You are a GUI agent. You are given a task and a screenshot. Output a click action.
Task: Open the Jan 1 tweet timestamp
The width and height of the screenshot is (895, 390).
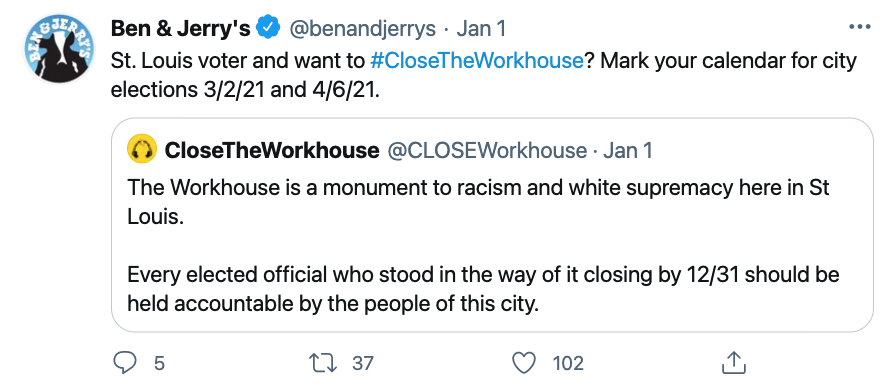(481, 29)
